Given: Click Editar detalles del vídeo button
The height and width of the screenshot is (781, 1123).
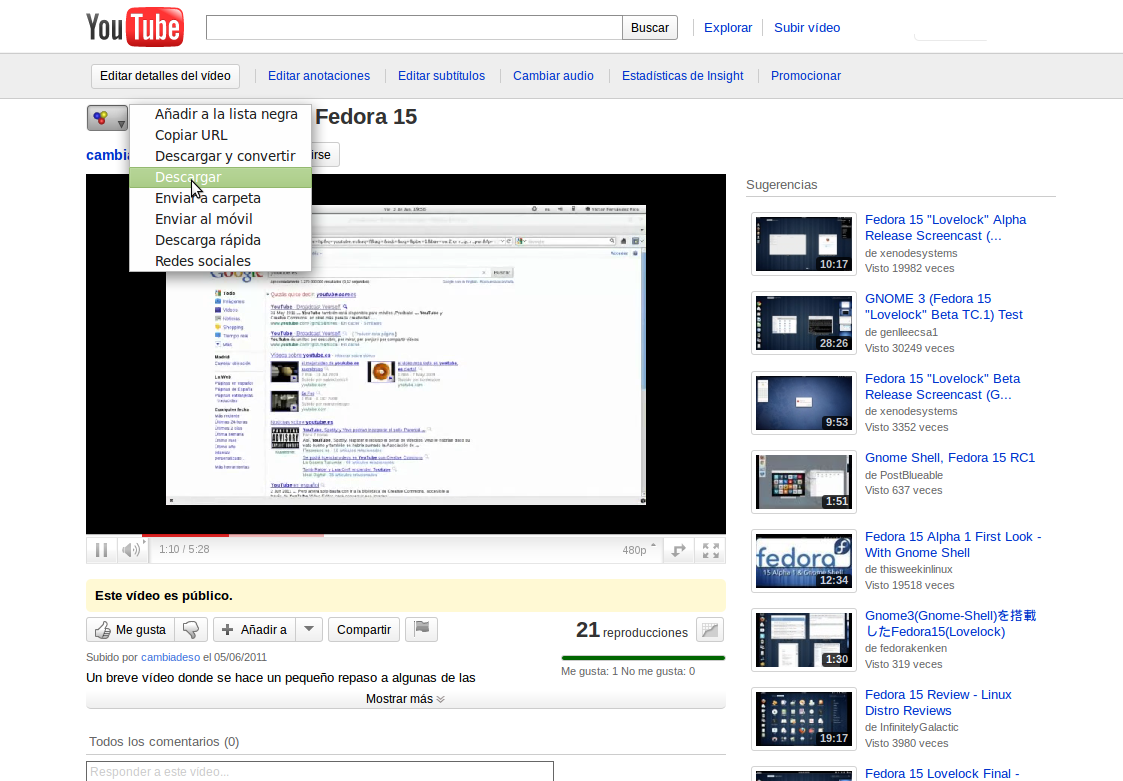Looking at the screenshot, I should click(165, 76).
